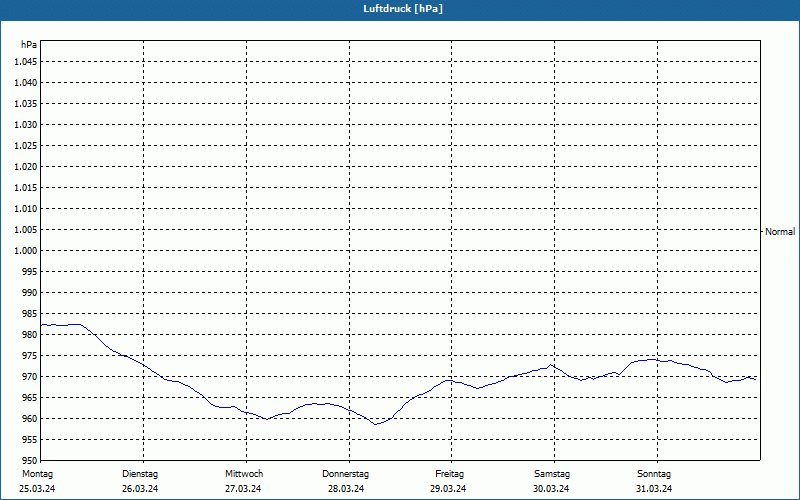
Task: Click the date '28.03.24'
Action: click(x=346, y=489)
